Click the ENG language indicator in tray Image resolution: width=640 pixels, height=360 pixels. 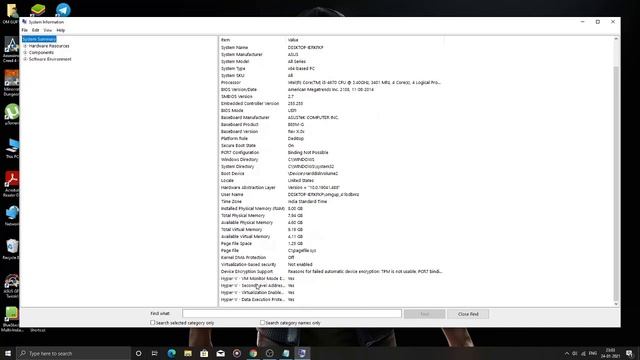[593, 353]
